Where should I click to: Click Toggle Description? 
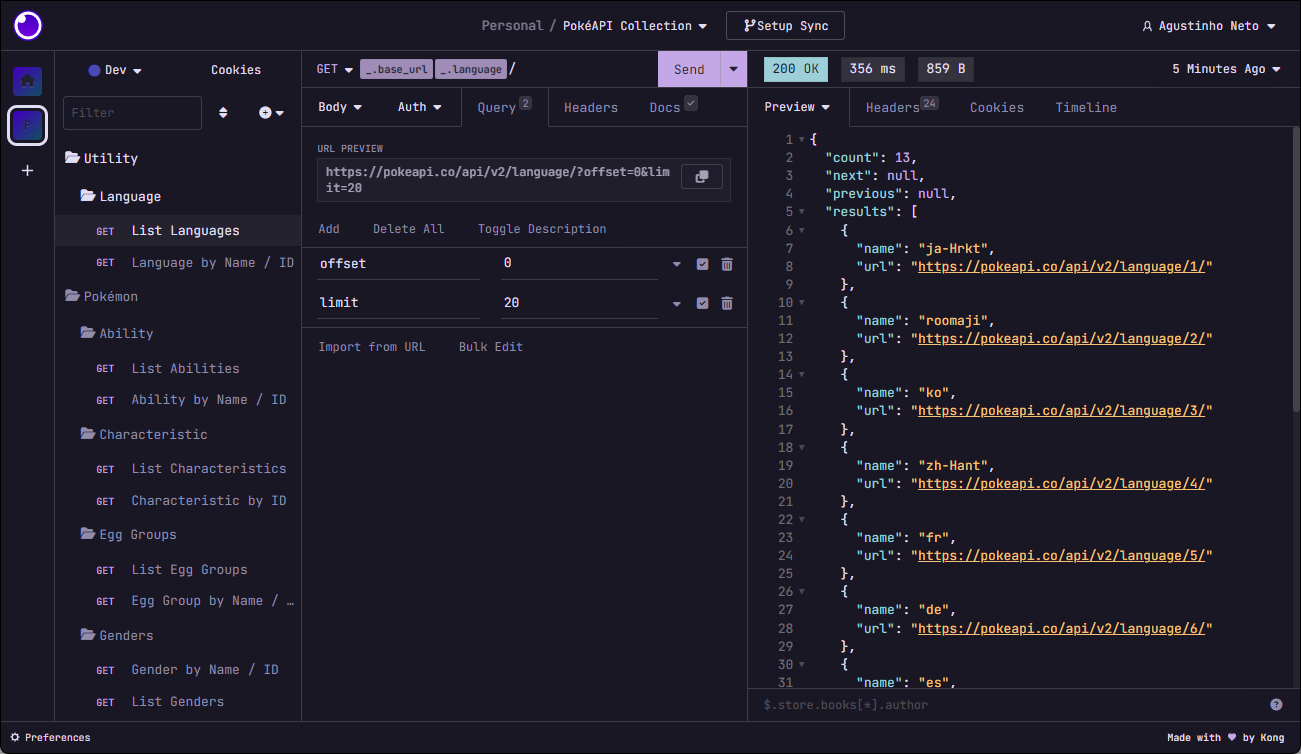[542, 229]
